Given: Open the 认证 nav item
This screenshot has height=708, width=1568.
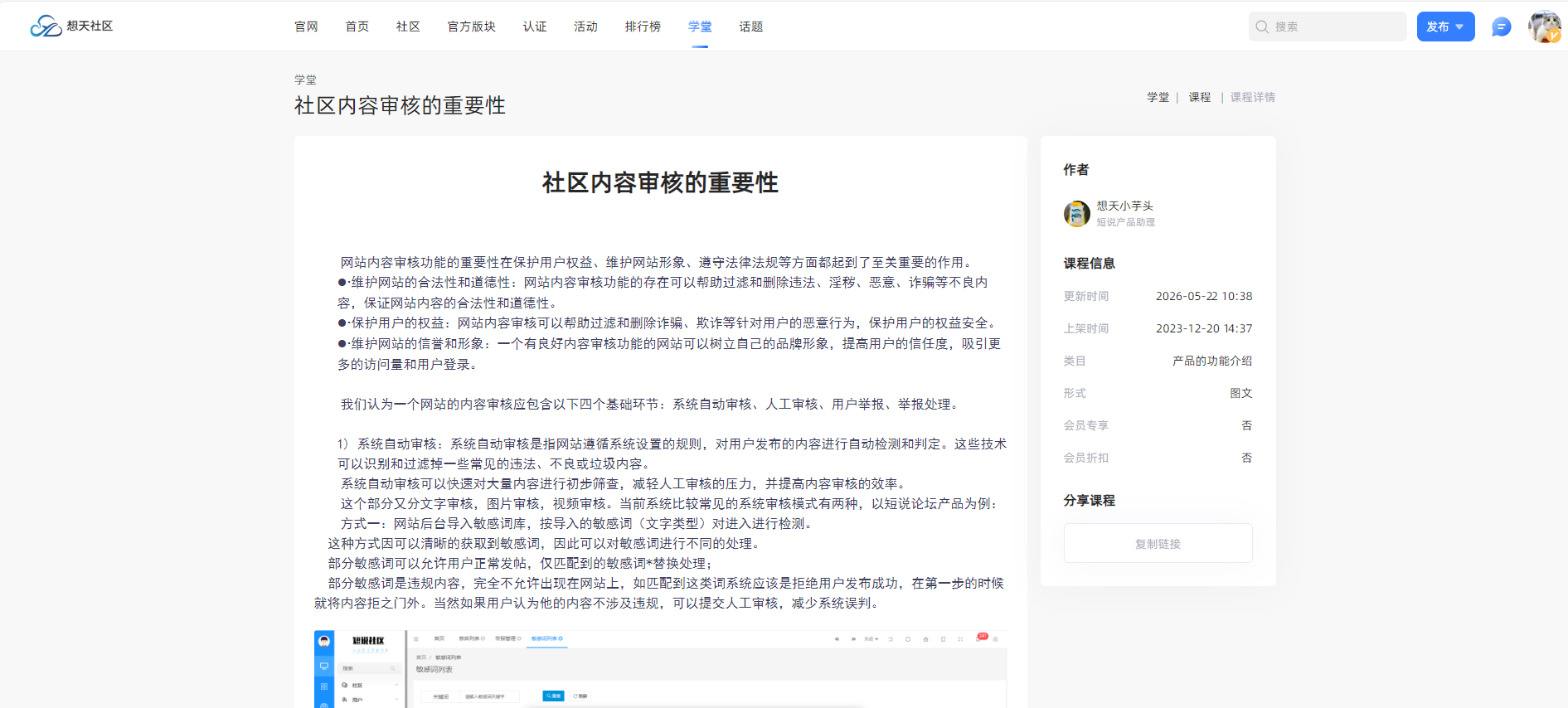Looking at the screenshot, I should [535, 27].
